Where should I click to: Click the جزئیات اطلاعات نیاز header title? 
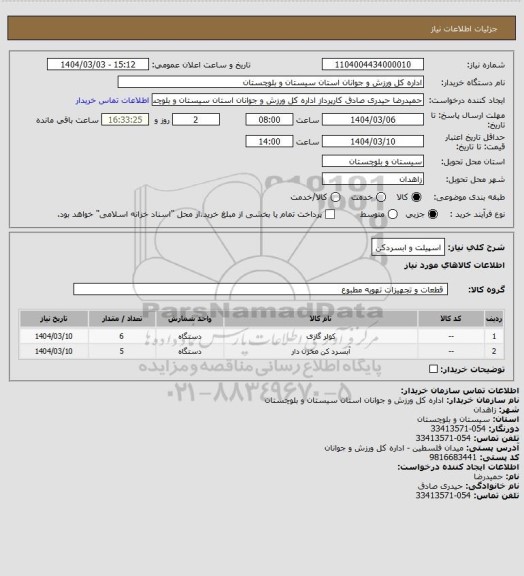pos(464,29)
